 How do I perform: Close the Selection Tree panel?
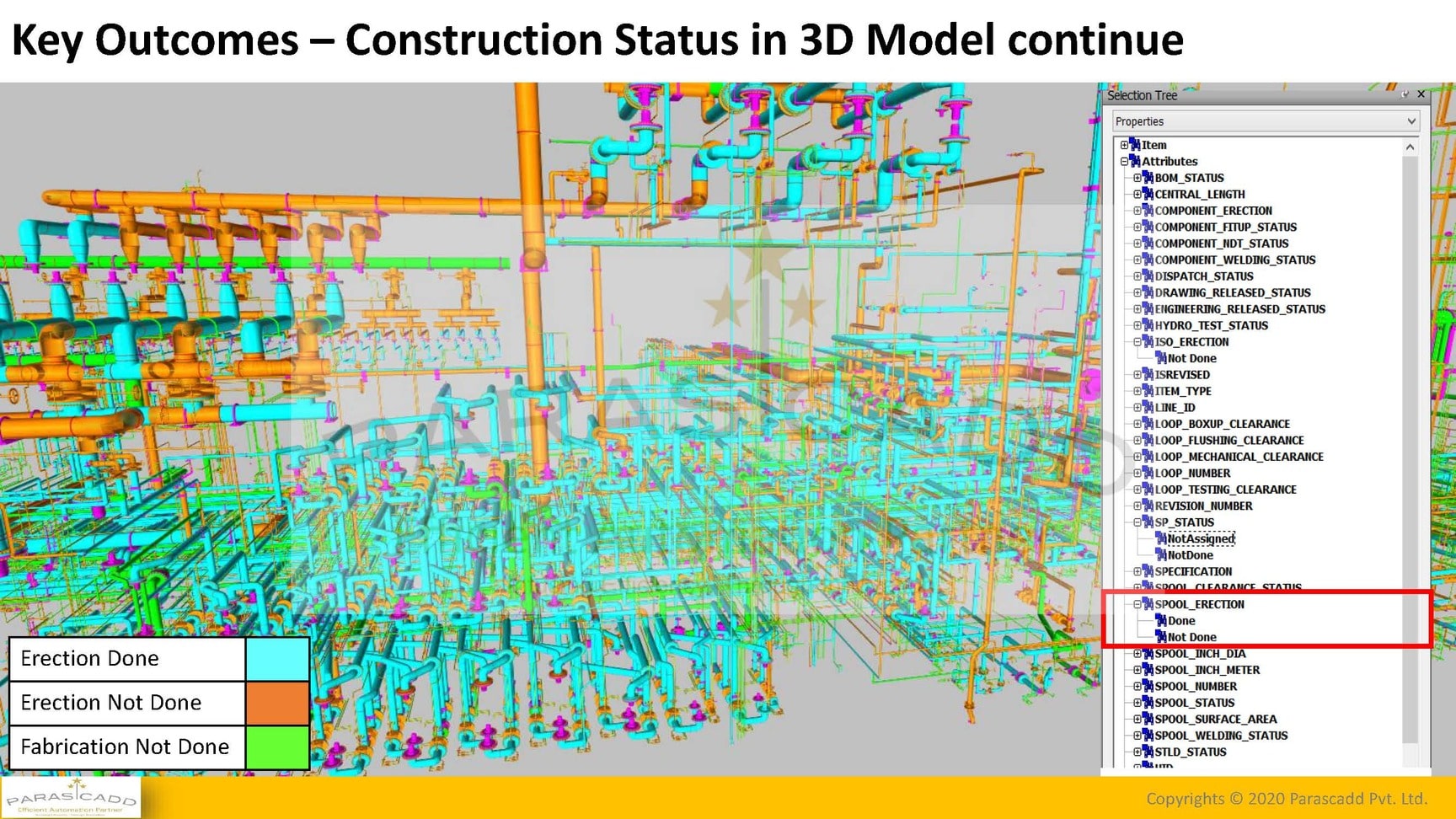1421,94
